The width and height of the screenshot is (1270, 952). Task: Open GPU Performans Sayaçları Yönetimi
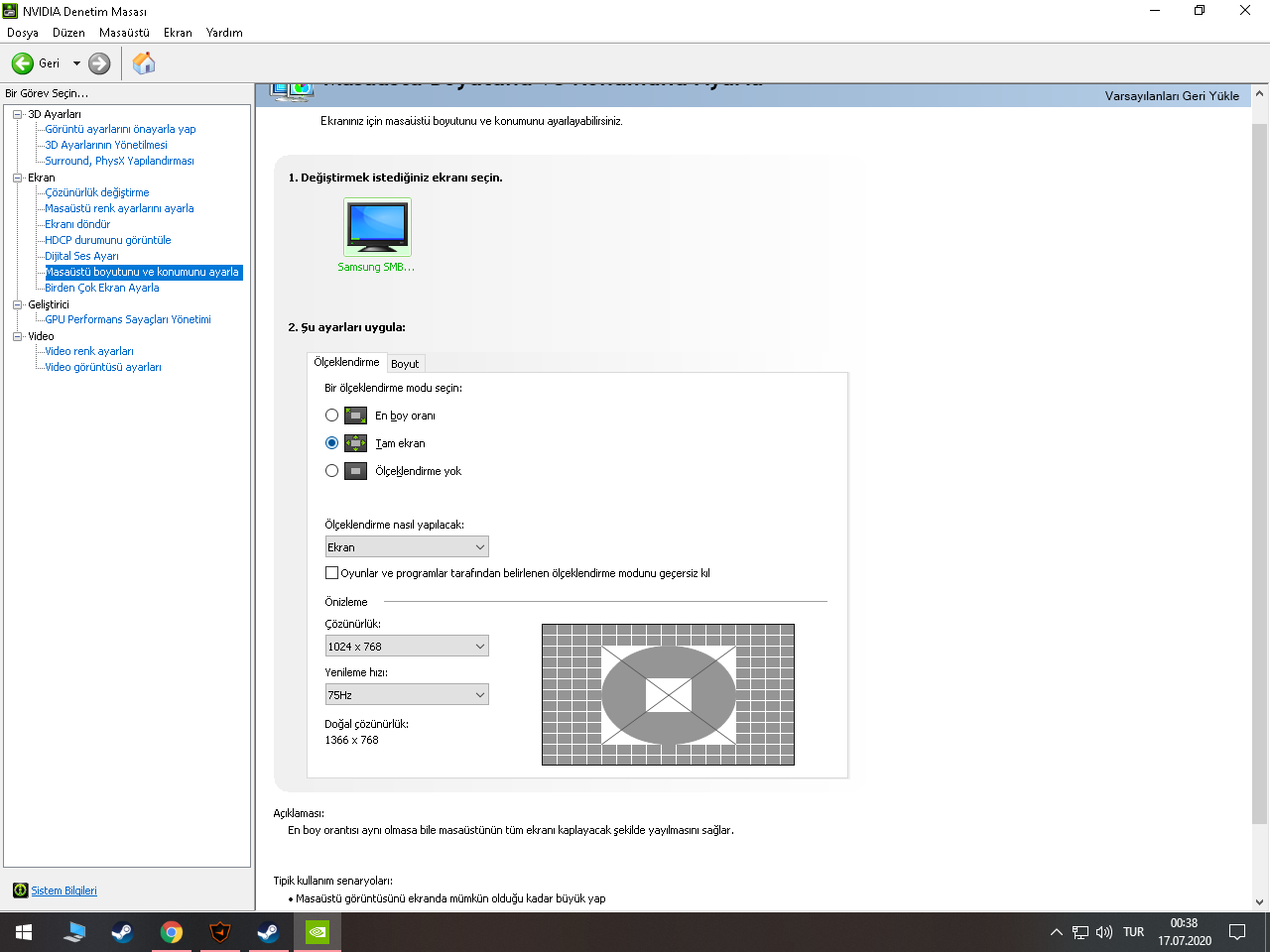pyautogui.click(x=128, y=319)
